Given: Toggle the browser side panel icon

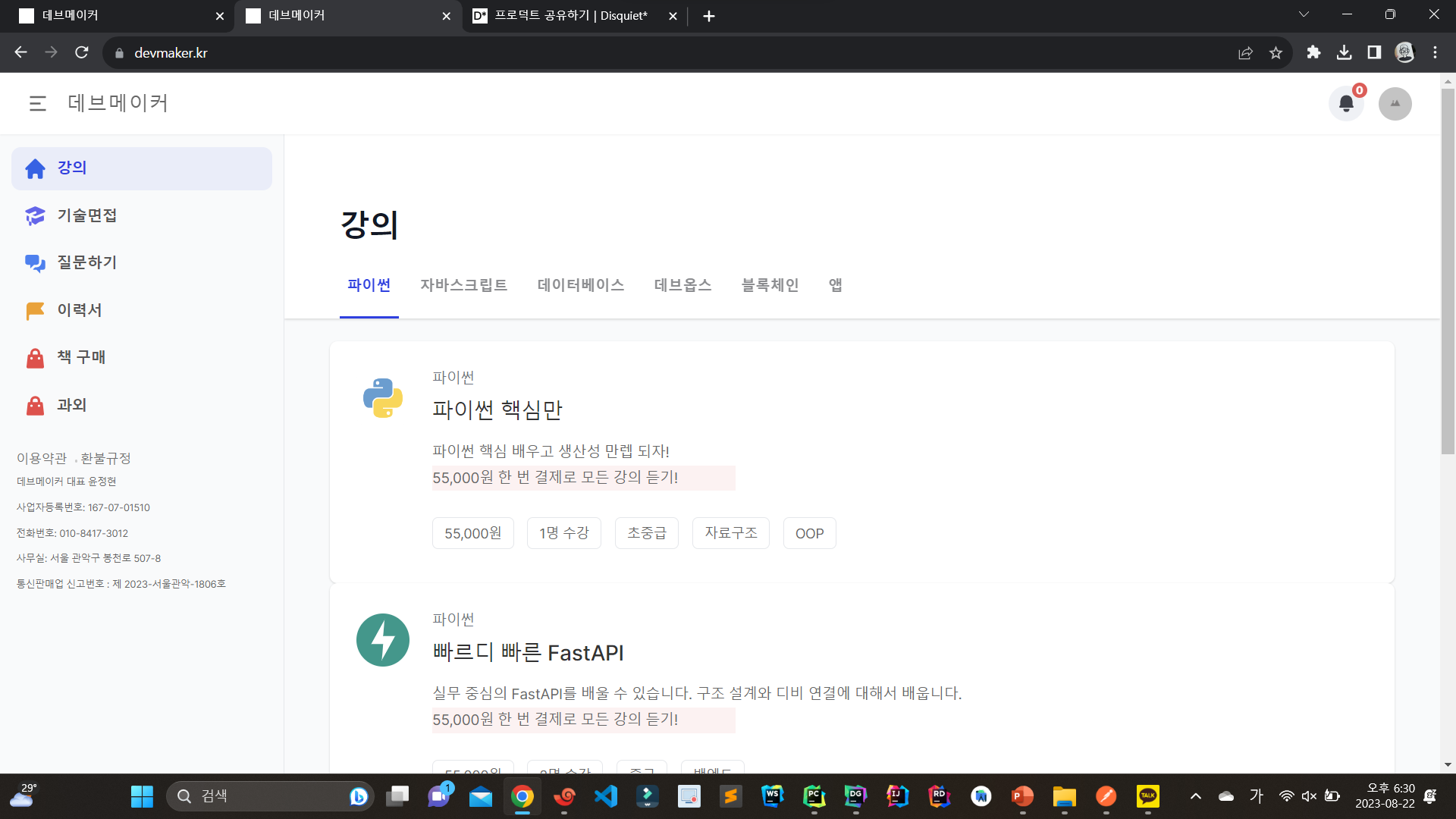Looking at the screenshot, I should point(1374,52).
